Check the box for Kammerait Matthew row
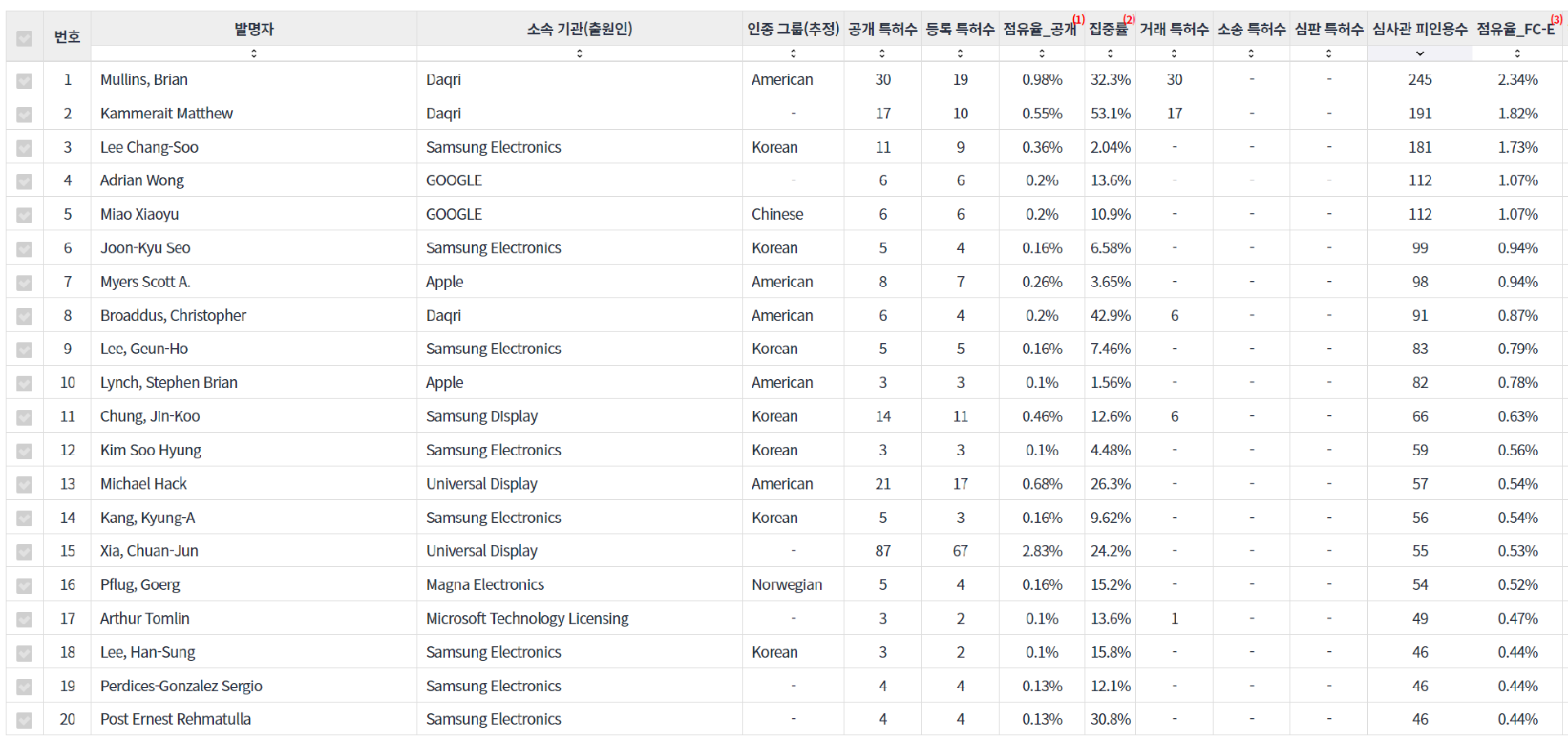 pos(24,114)
